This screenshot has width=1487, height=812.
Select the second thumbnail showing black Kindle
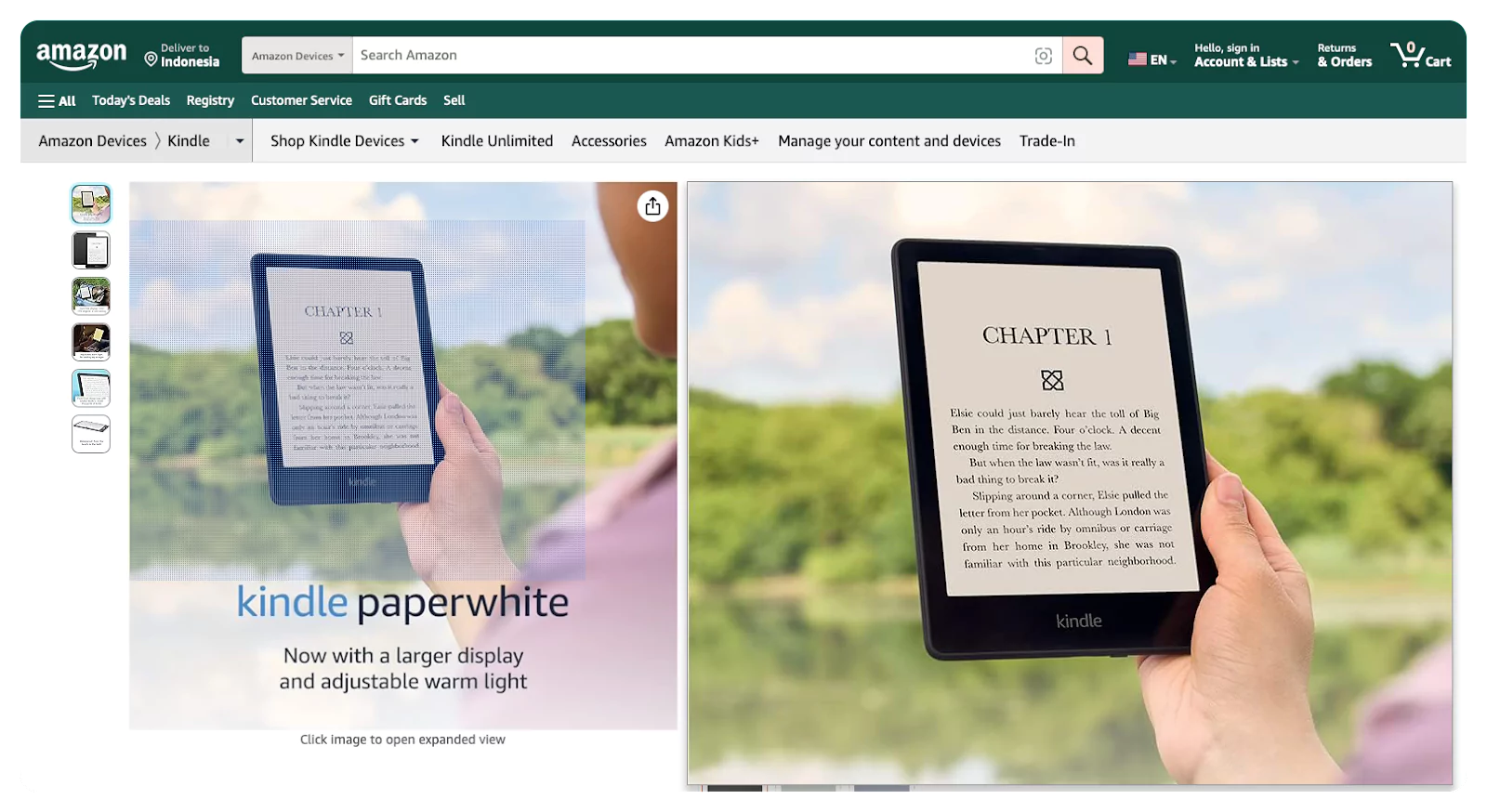[x=91, y=250]
